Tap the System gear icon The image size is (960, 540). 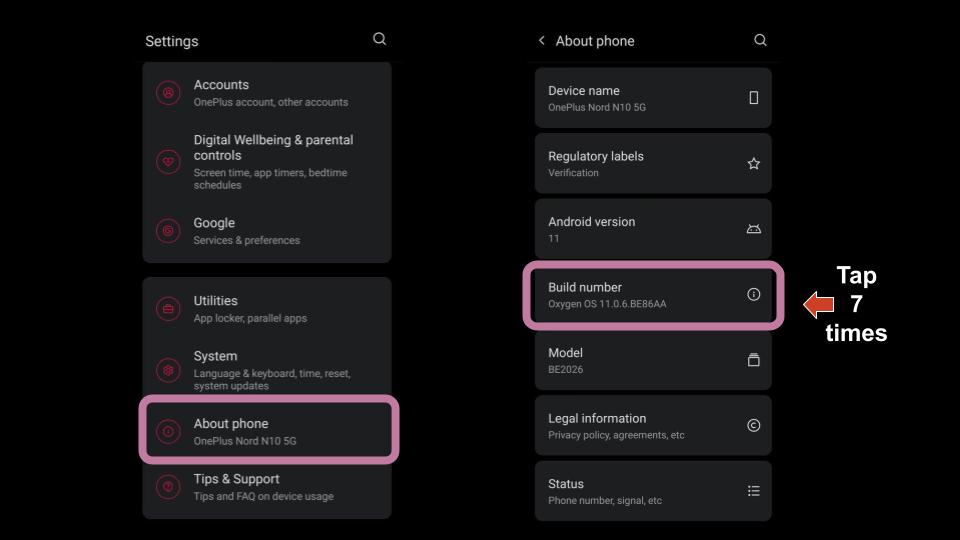168,370
